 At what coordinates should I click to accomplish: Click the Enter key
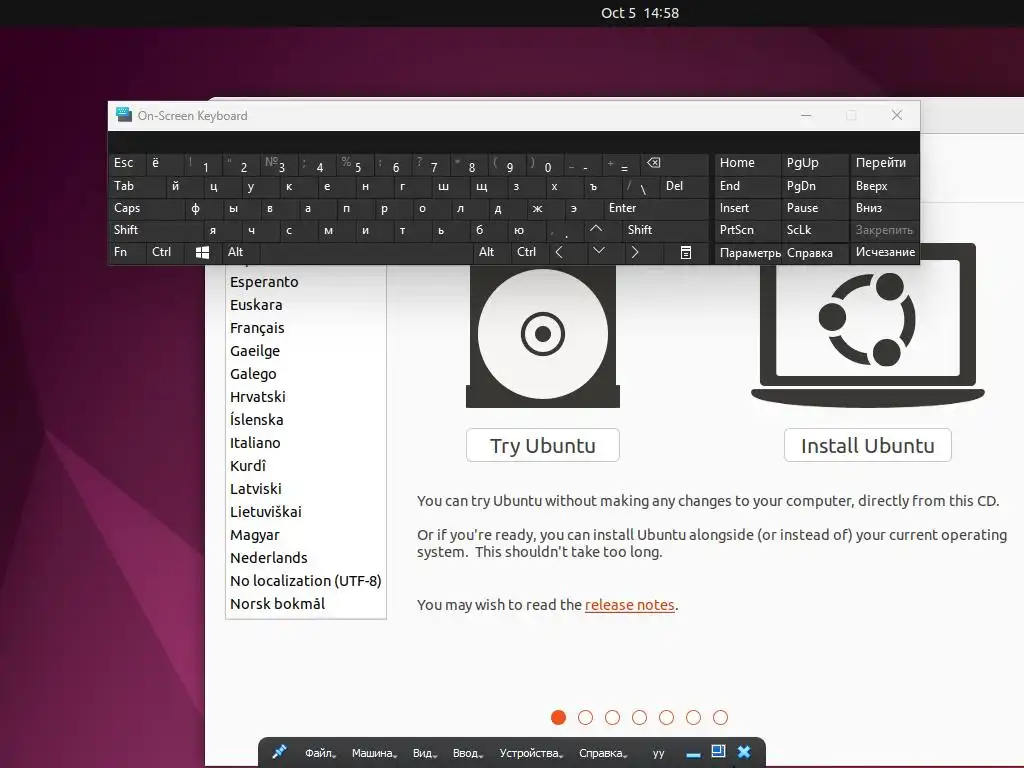656,208
